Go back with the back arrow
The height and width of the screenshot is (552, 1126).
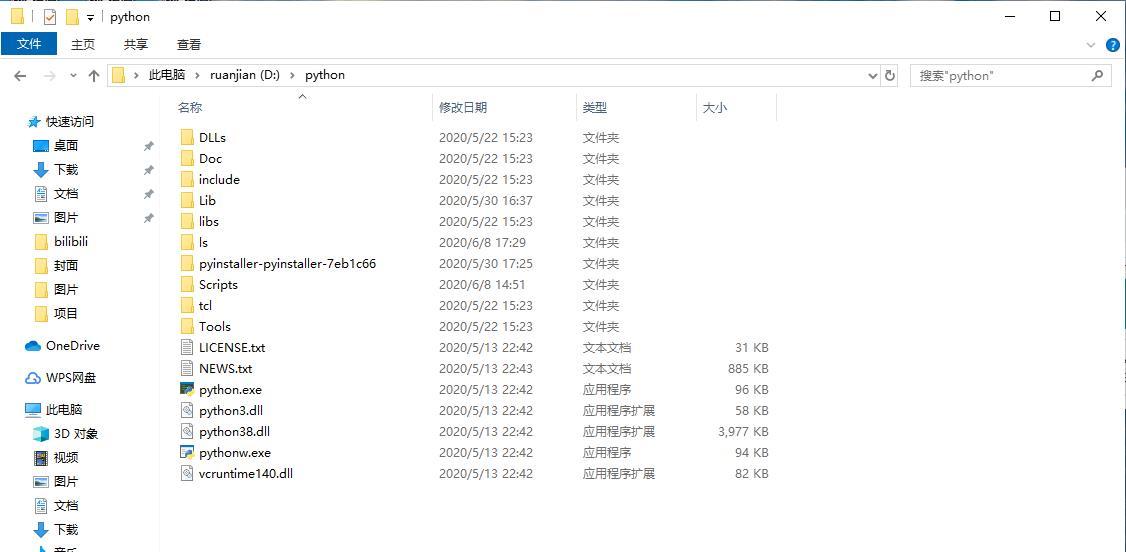coord(20,75)
